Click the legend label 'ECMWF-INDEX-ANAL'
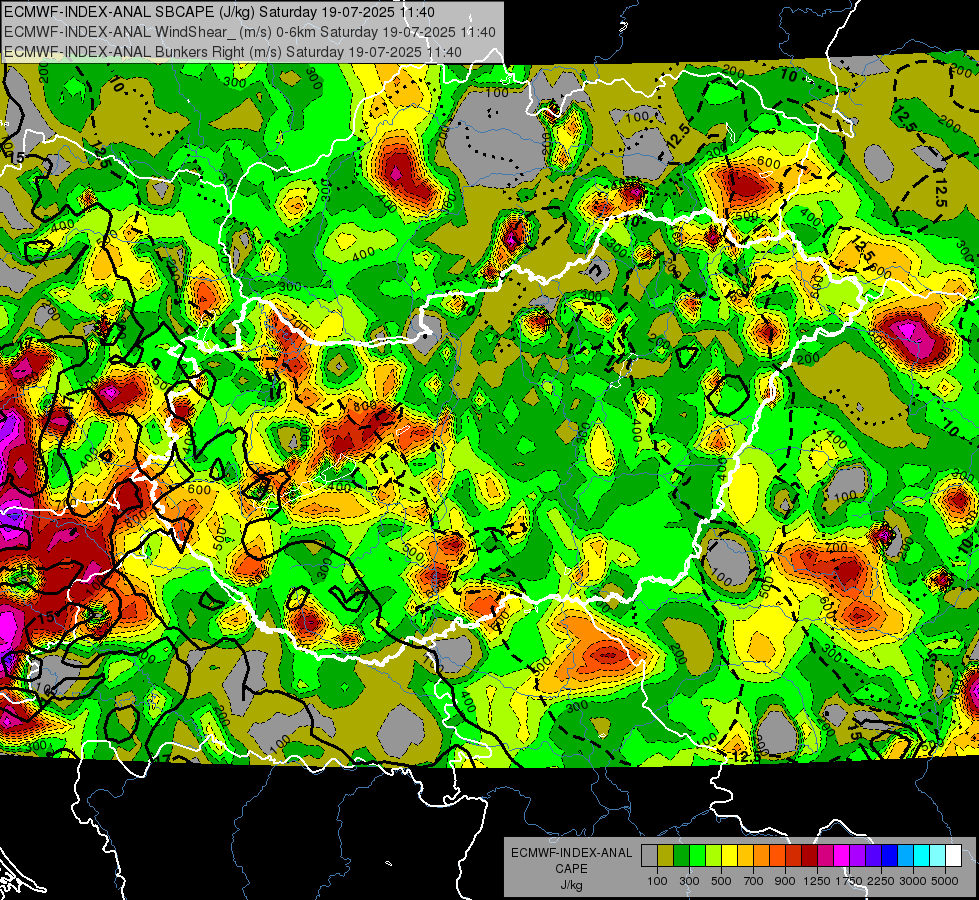Image resolution: width=979 pixels, height=900 pixels. 572,853
